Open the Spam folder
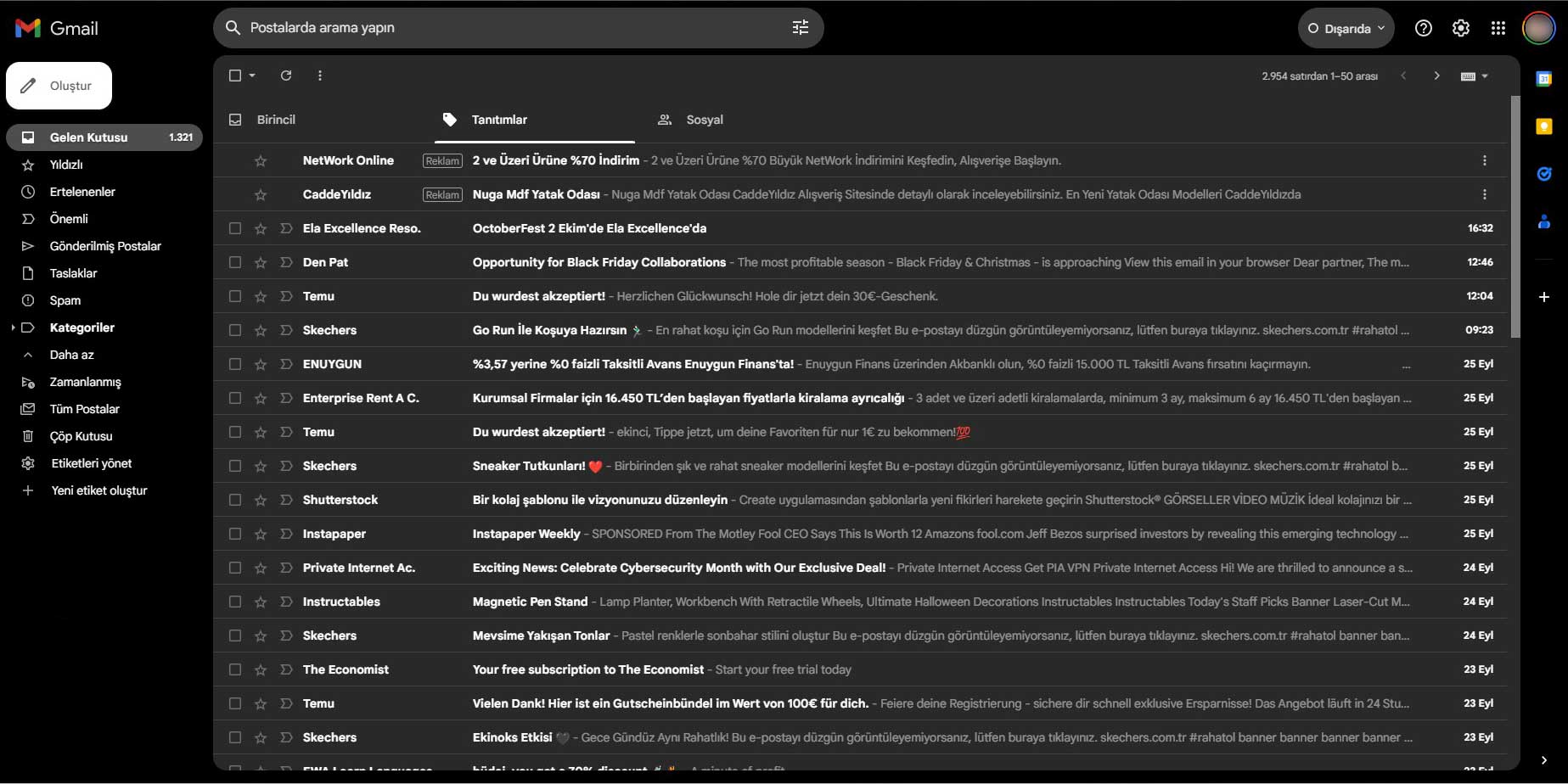 coord(65,300)
